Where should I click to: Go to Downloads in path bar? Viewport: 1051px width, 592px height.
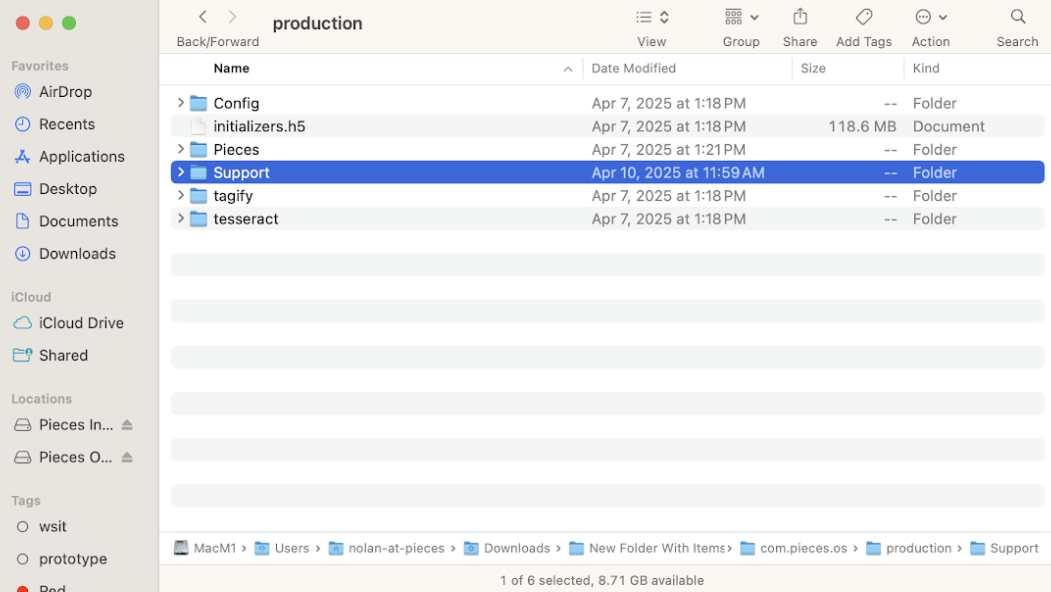(x=507, y=548)
